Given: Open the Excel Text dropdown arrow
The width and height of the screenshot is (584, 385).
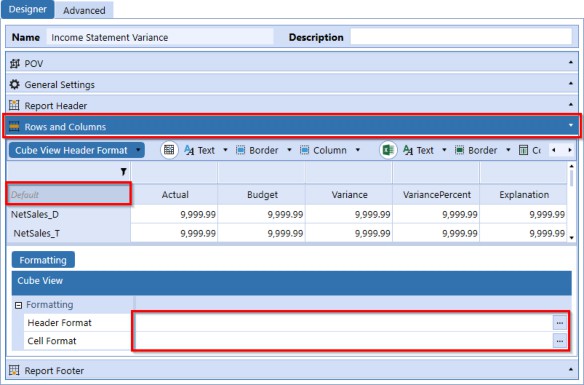Looking at the screenshot, I should tap(444, 150).
